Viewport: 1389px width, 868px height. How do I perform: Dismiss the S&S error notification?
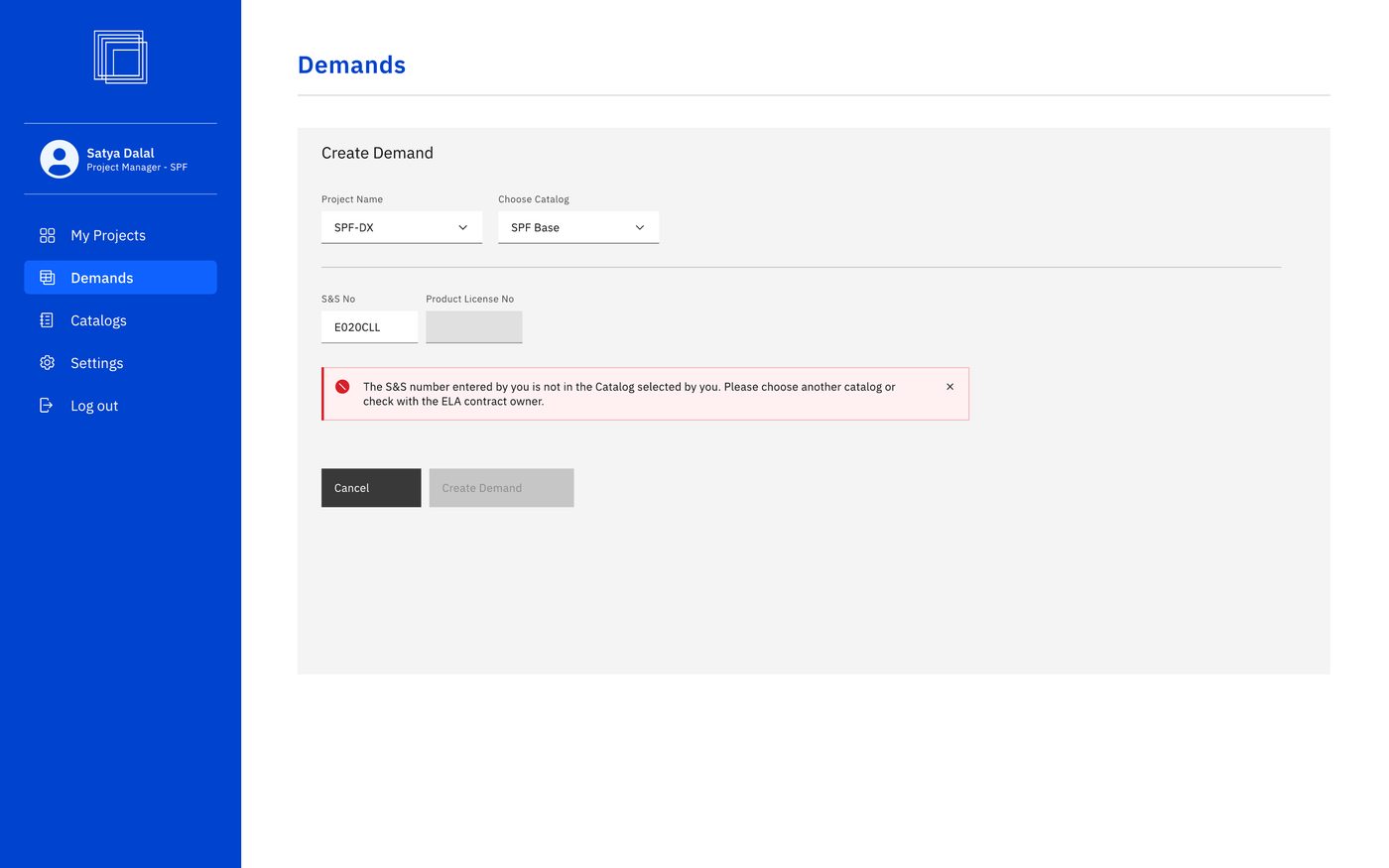coord(949,387)
